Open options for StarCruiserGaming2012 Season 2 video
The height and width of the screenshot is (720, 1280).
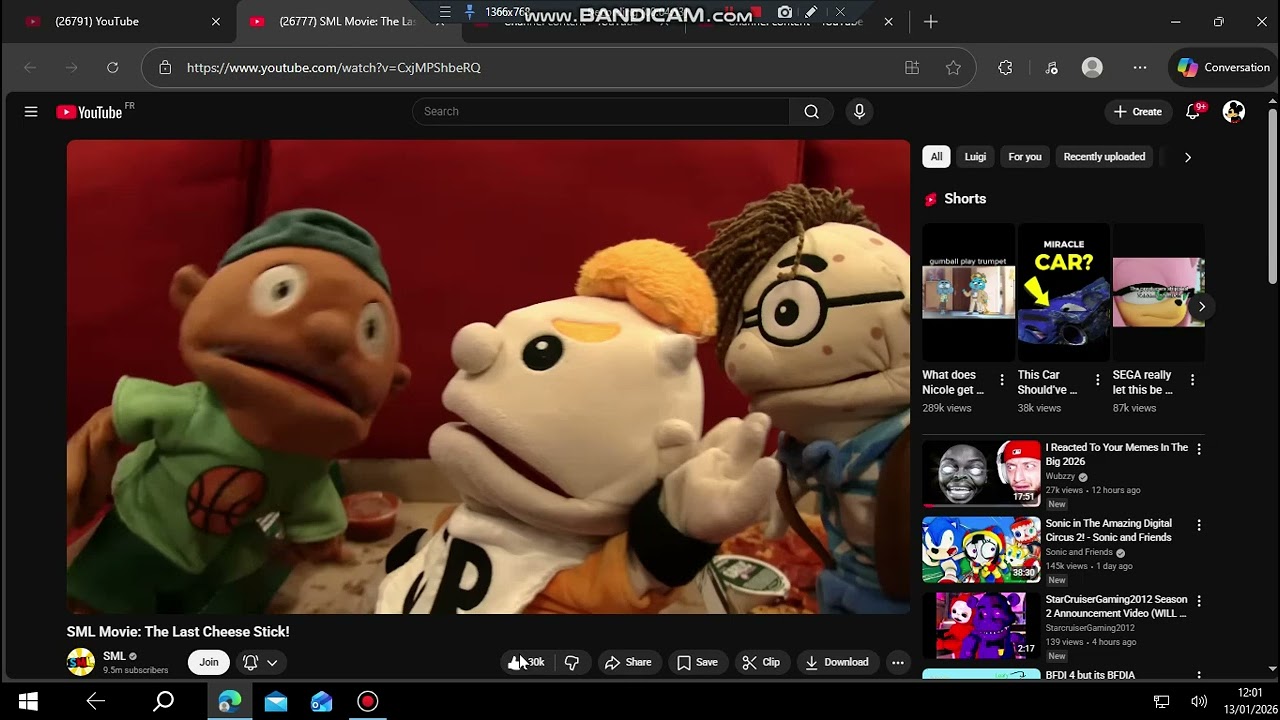point(1199,601)
